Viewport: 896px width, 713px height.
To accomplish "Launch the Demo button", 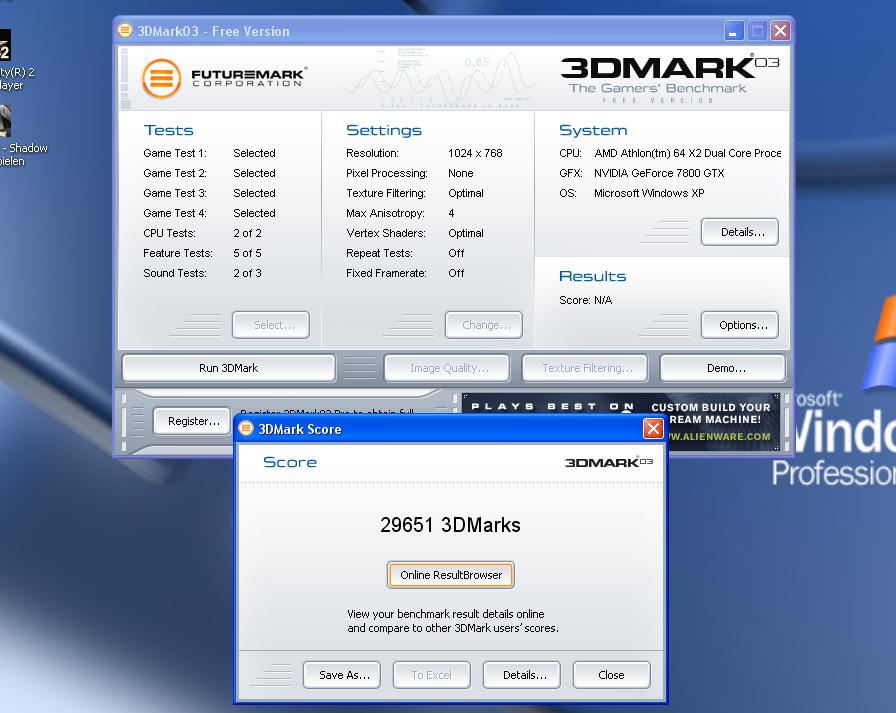I will pyautogui.click(x=723, y=368).
